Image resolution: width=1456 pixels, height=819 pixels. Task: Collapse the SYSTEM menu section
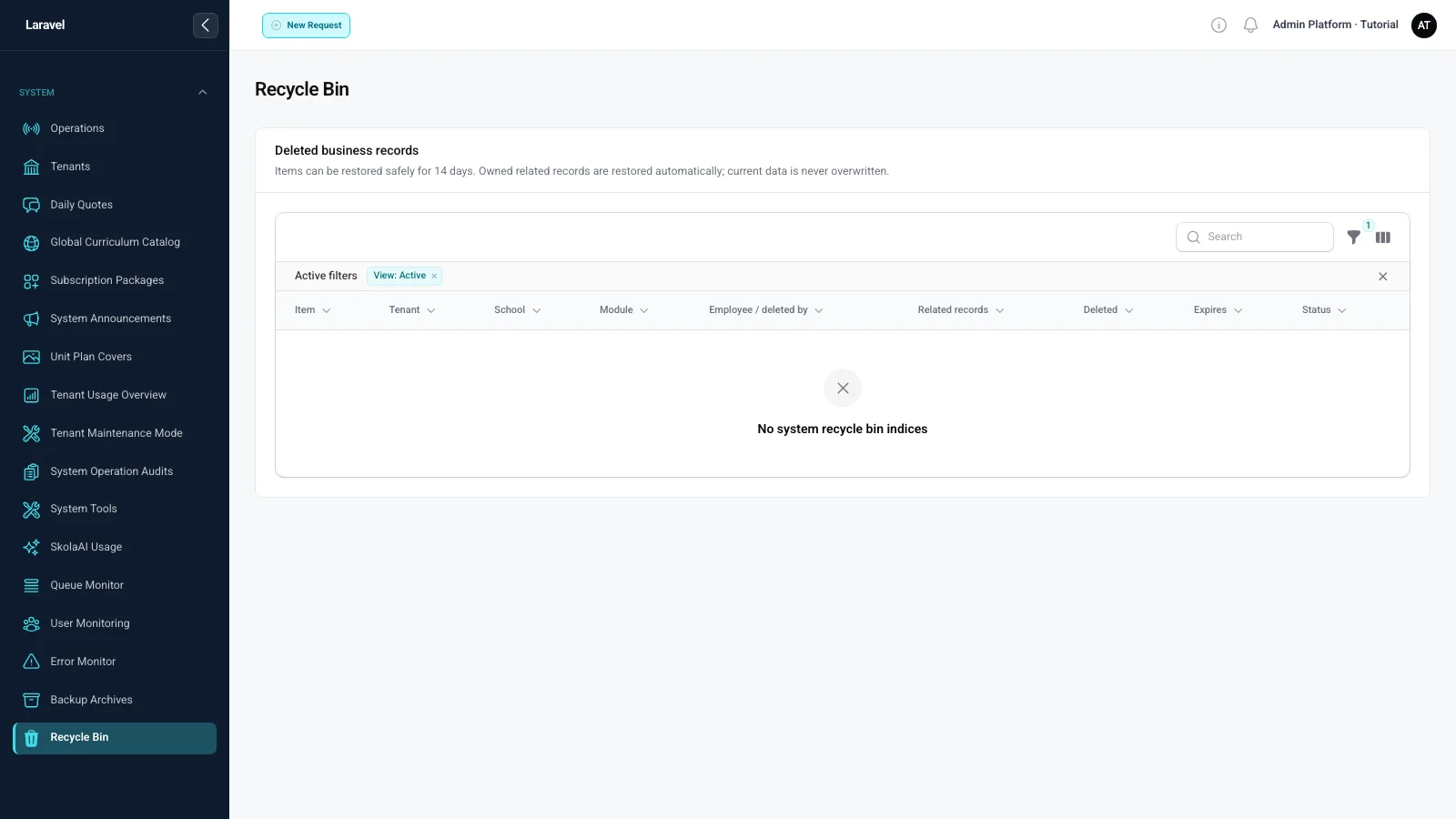click(203, 93)
